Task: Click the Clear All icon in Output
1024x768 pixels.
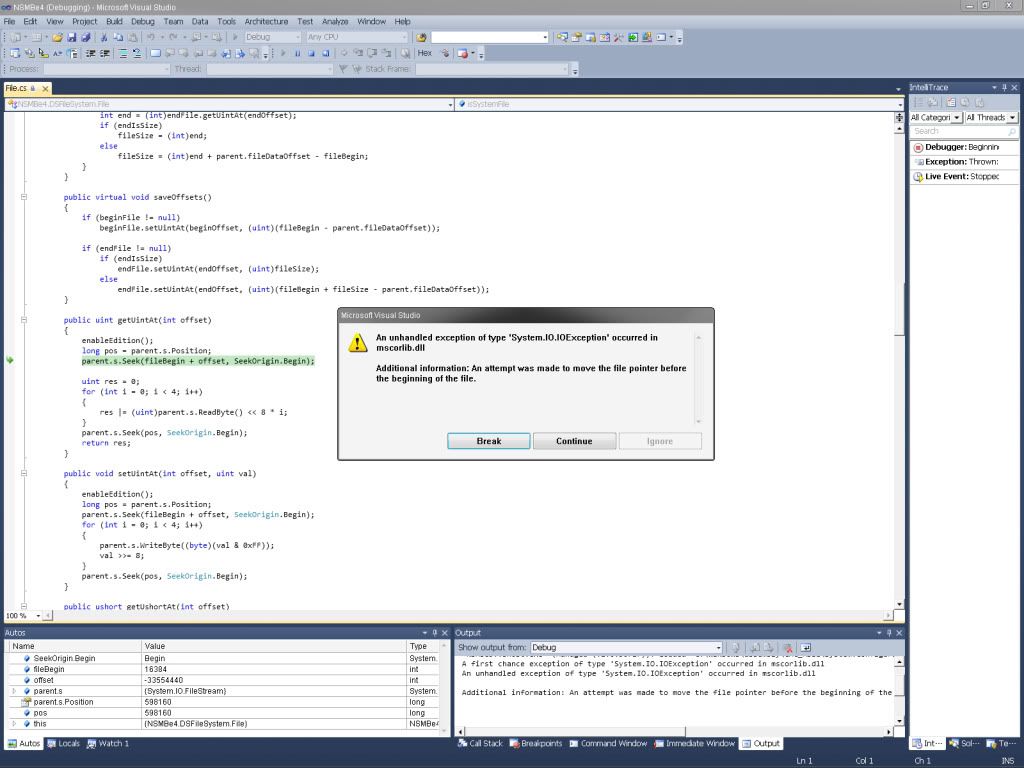Action: pos(788,648)
